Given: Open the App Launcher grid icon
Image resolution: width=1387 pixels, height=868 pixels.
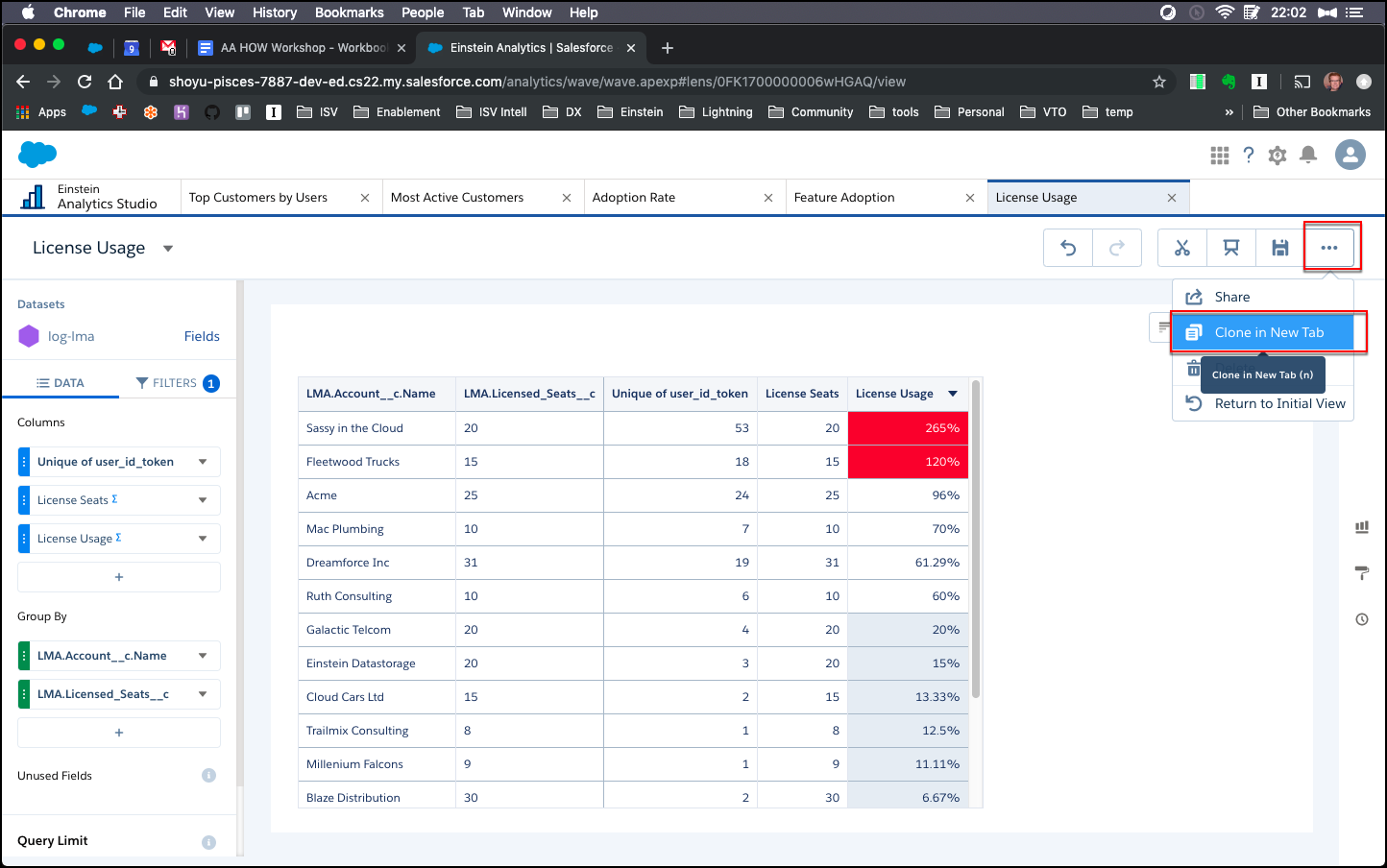Looking at the screenshot, I should point(1220,155).
